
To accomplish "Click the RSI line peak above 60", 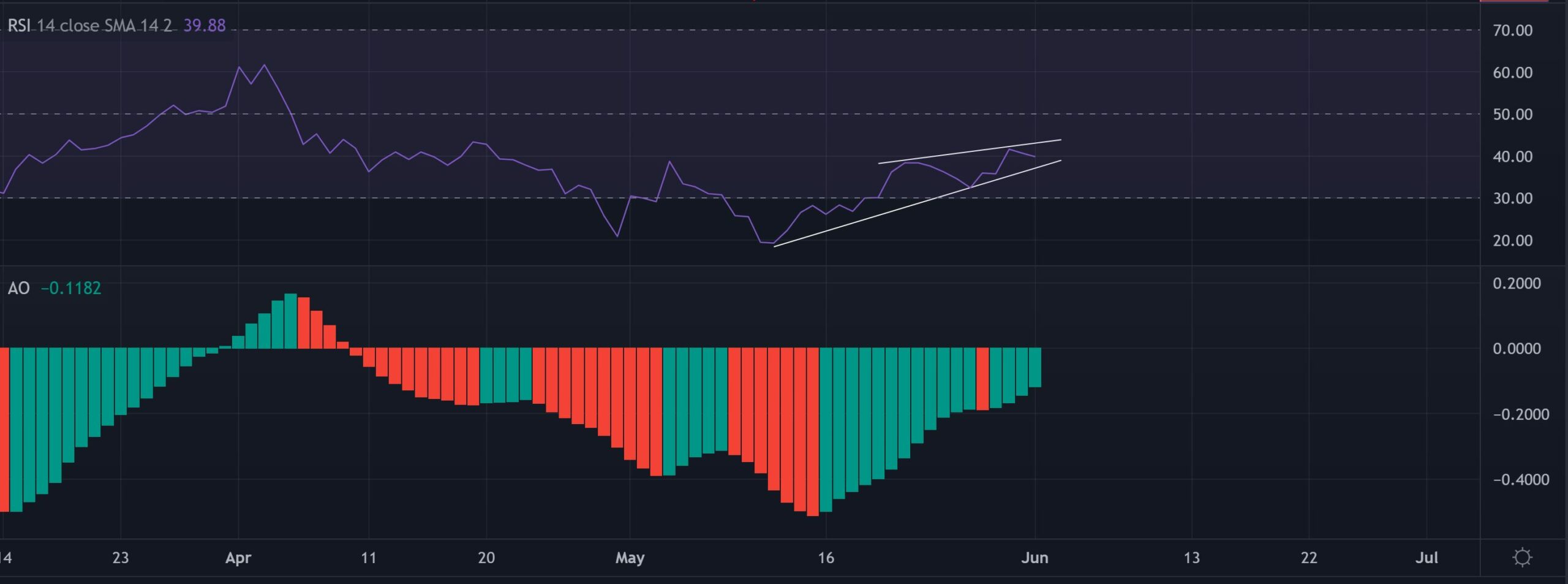I will [x=264, y=66].
